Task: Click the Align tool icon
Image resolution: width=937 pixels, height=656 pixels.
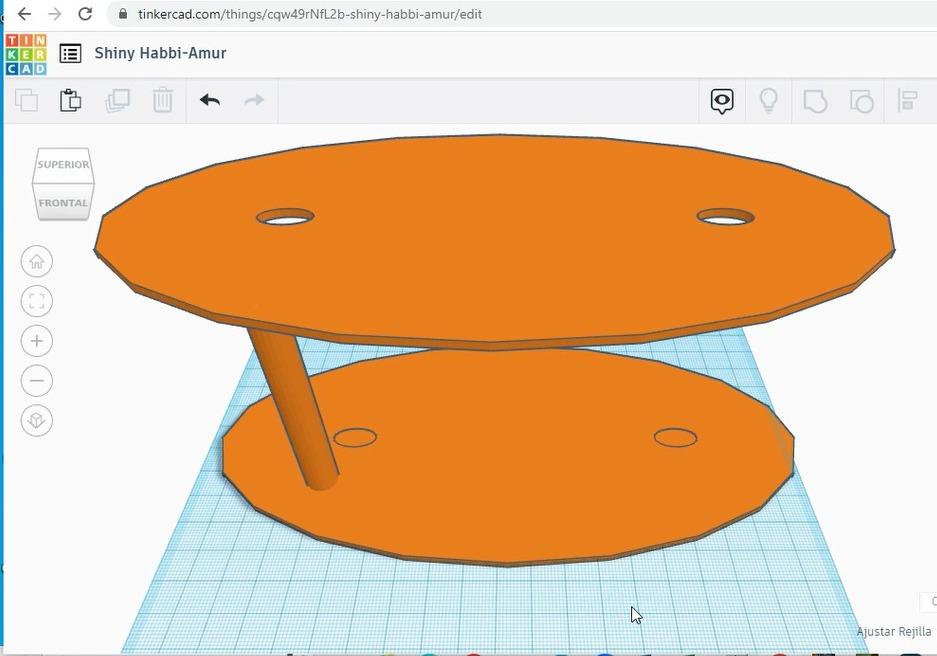Action: [x=907, y=100]
